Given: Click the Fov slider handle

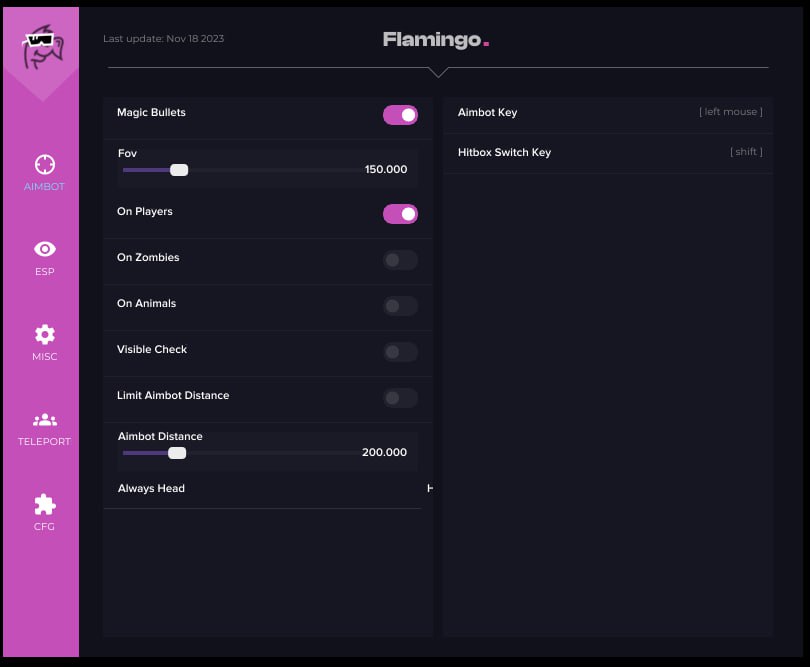Looking at the screenshot, I should tap(179, 170).
